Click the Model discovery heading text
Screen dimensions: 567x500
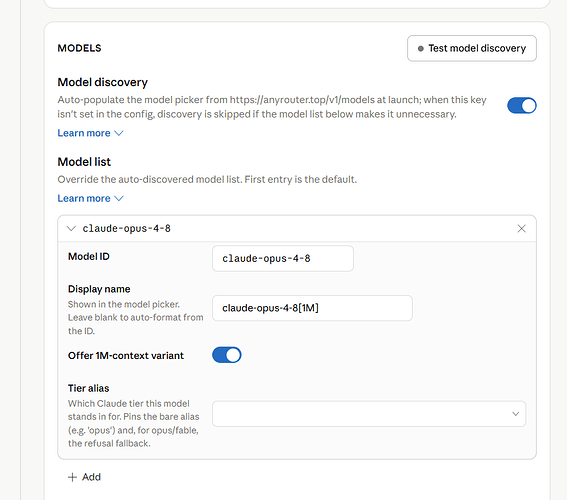click(103, 82)
